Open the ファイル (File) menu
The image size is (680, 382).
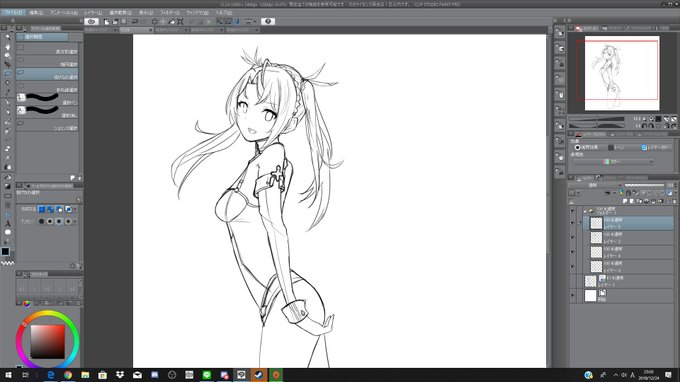(13, 13)
